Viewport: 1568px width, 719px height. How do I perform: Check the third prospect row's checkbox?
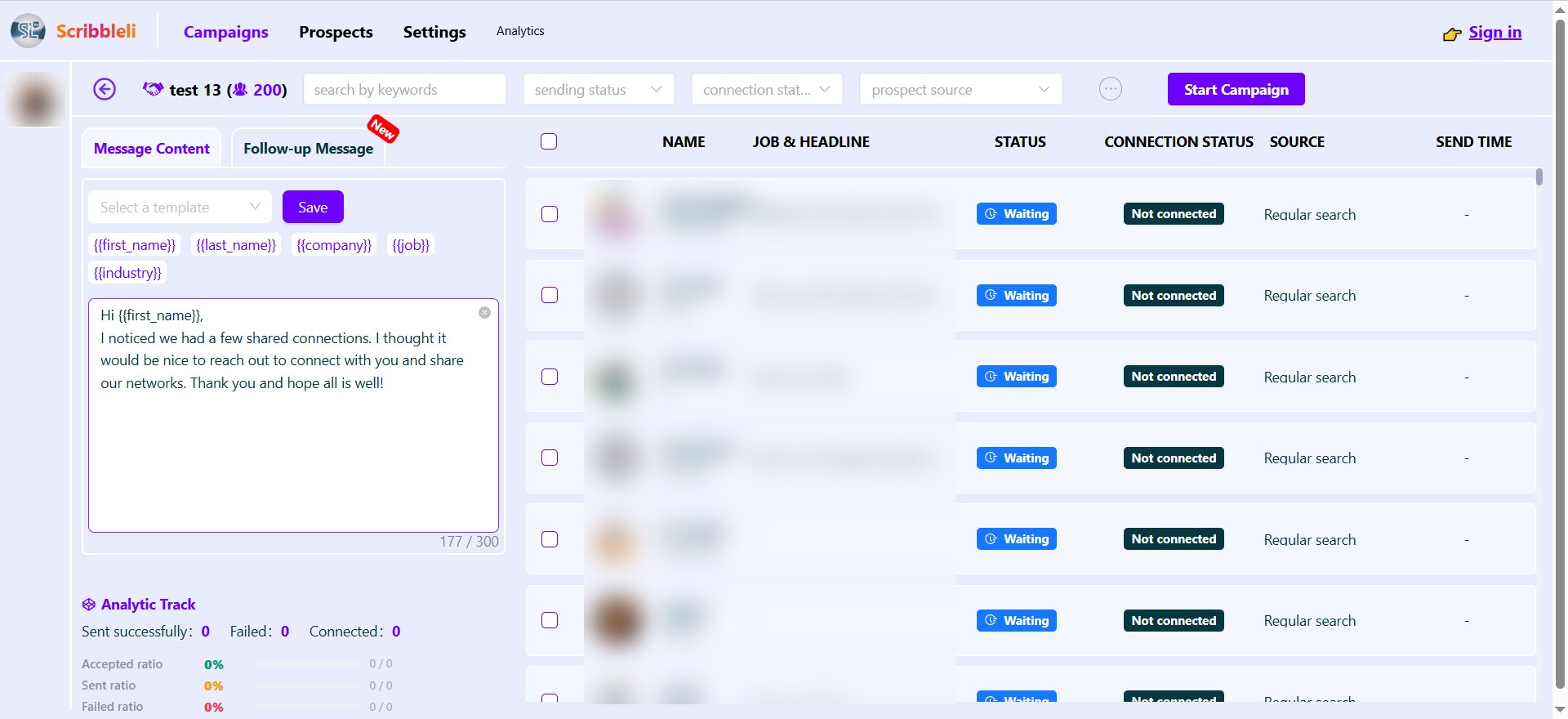point(550,377)
